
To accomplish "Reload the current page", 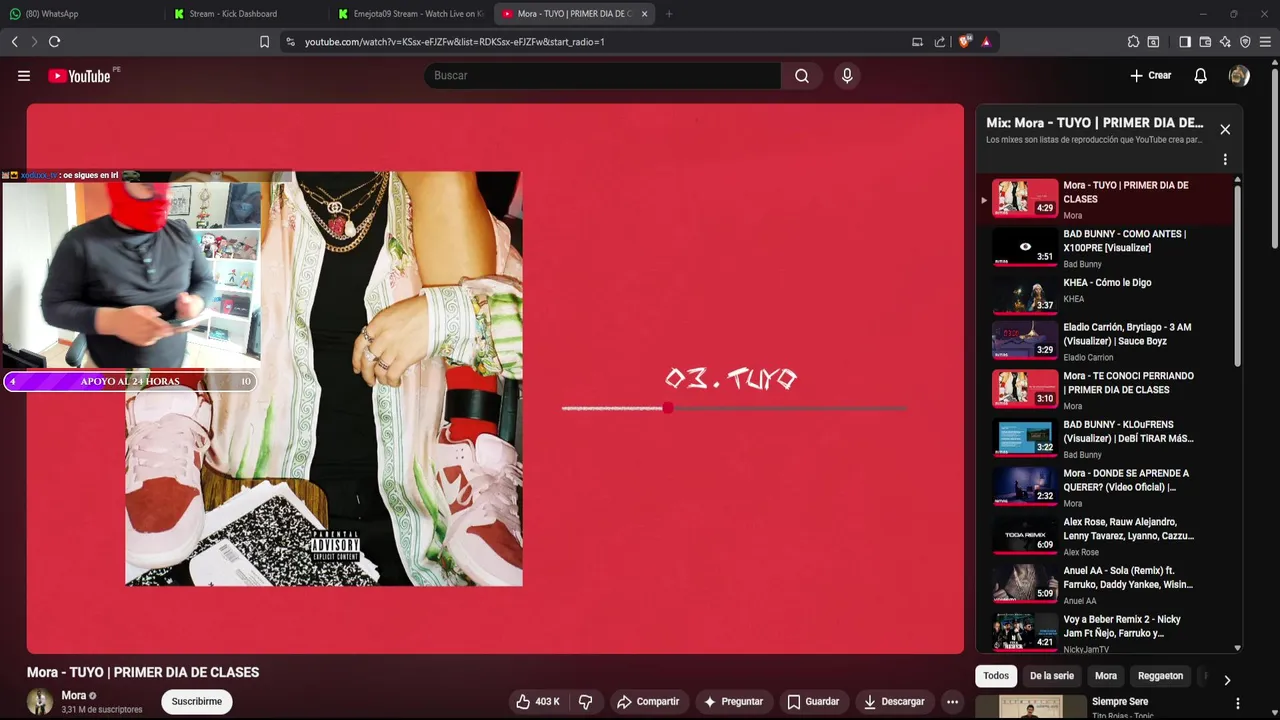I will [55, 42].
